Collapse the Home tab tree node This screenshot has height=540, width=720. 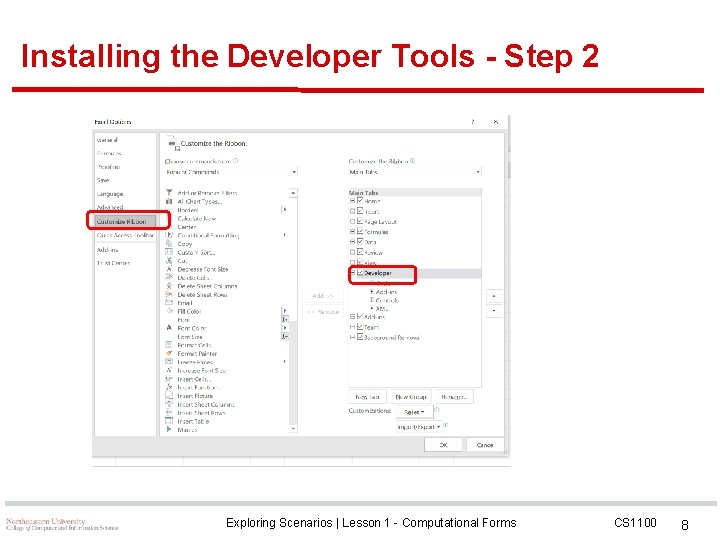[x=352, y=201]
